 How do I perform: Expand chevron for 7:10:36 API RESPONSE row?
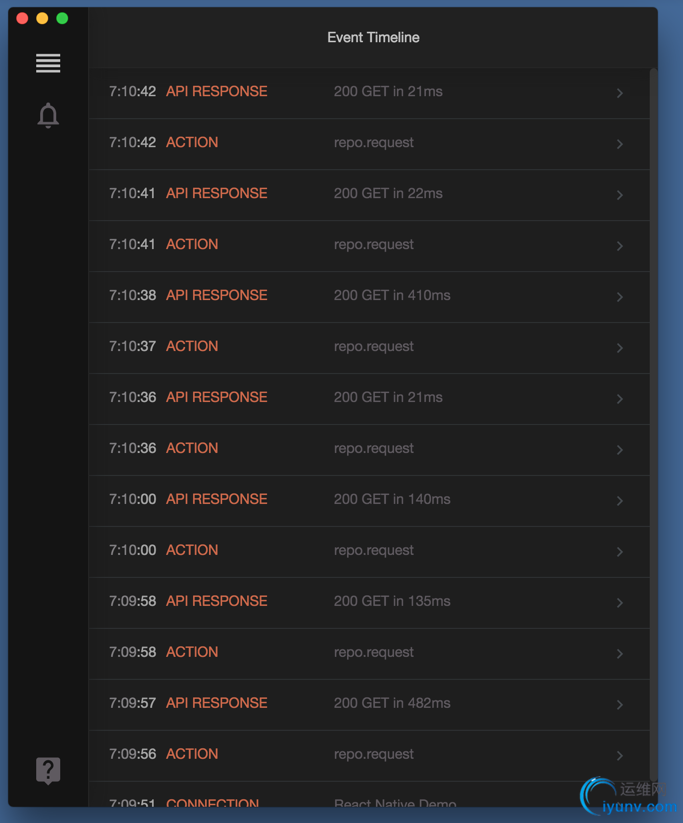point(620,398)
